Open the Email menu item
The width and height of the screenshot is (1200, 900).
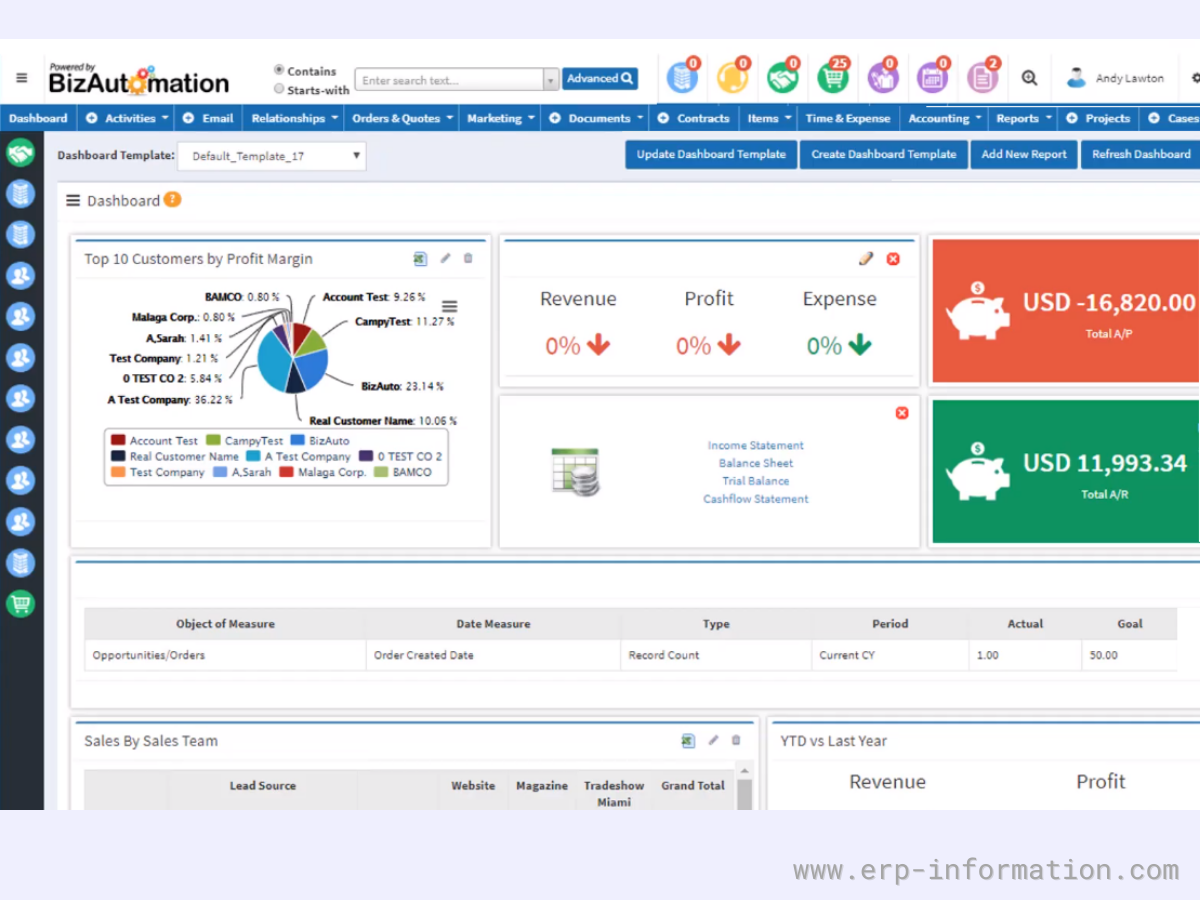coord(208,118)
